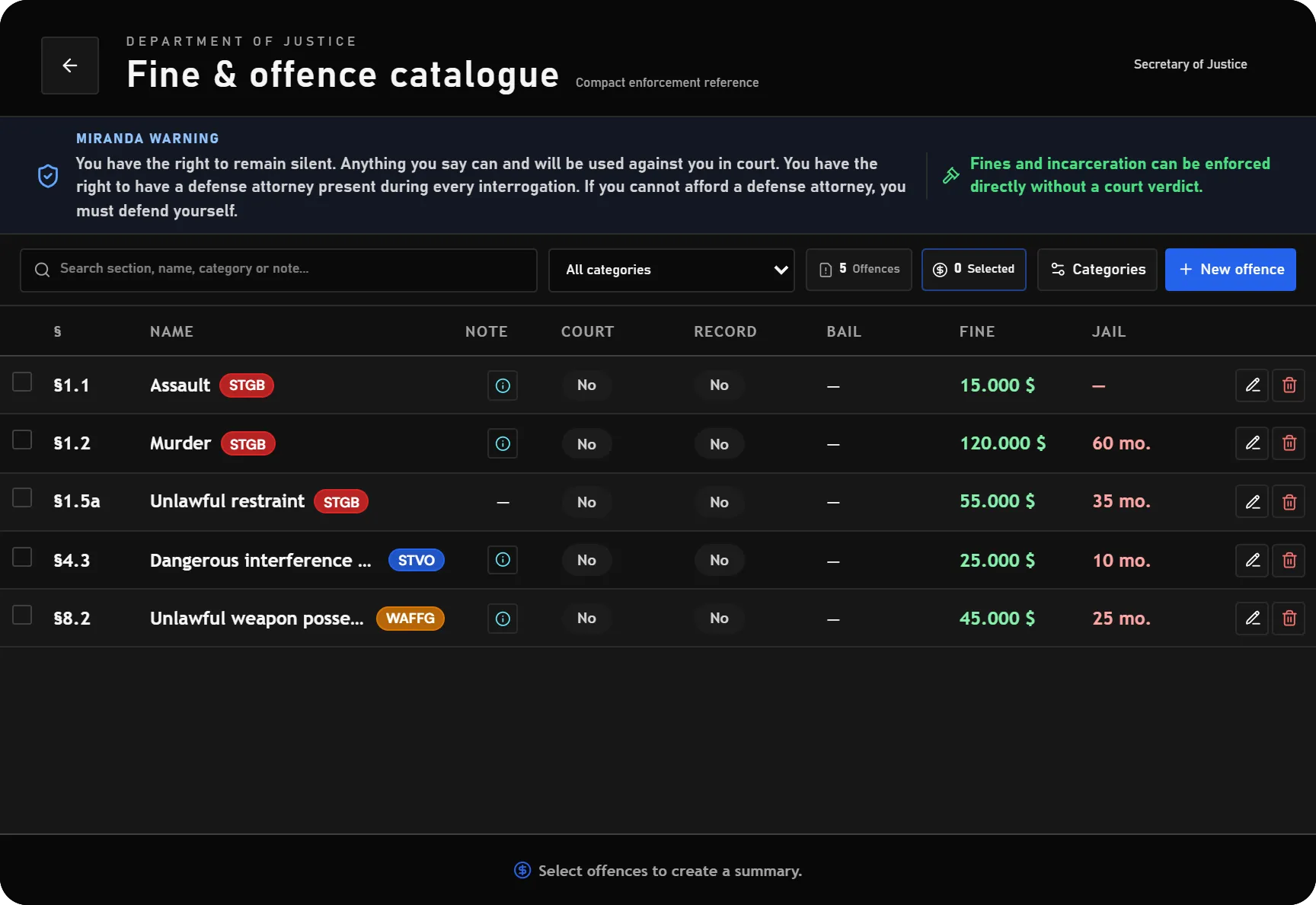Go back using the arrow button
Screen dimensions: 1316x905
pyautogui.click(x=70, y=66)
